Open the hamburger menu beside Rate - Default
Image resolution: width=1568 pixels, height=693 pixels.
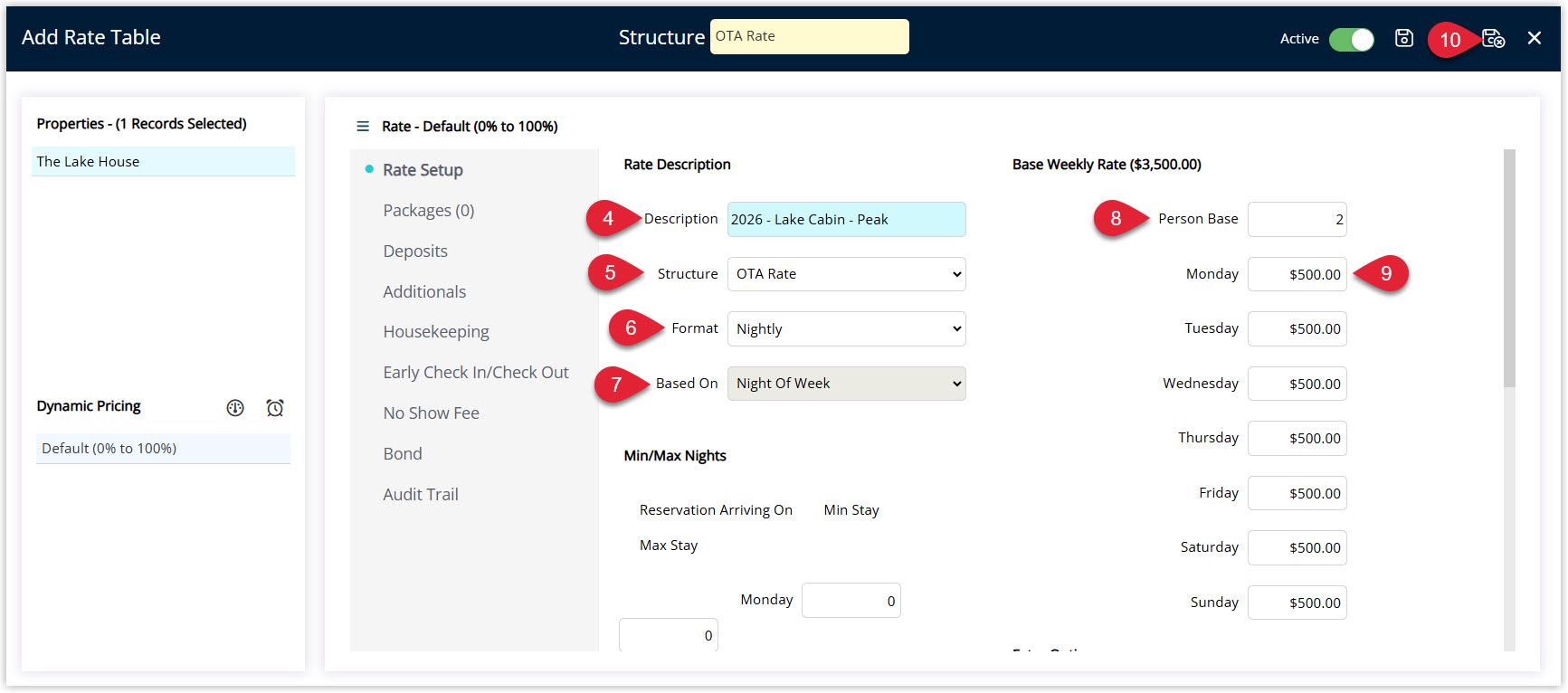coord(363,127)
